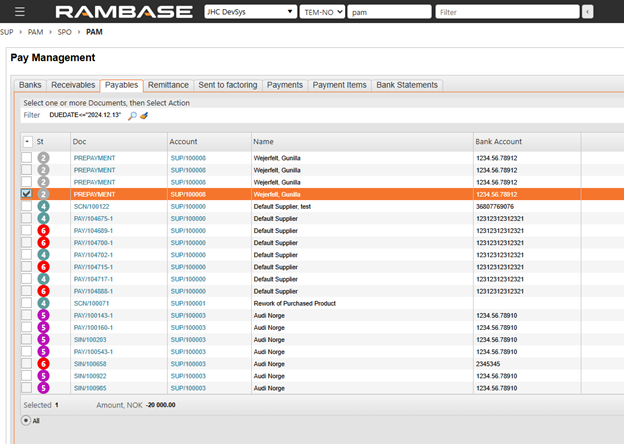Viewport: 624px width, 444px height.
Task: Click the collapse arrow beside top Filter field
Action: [587, 12]
